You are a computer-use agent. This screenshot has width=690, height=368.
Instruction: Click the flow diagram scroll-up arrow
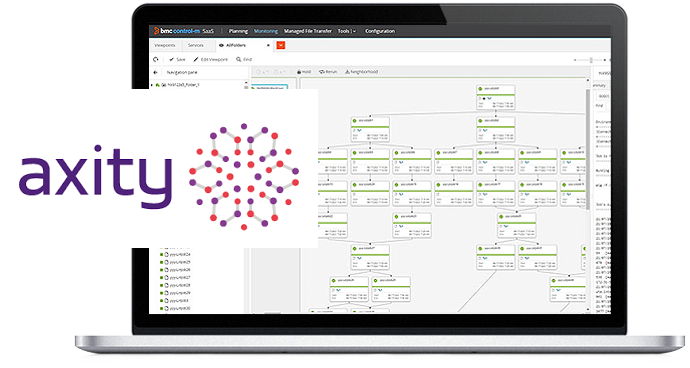[x=587, y=81]
